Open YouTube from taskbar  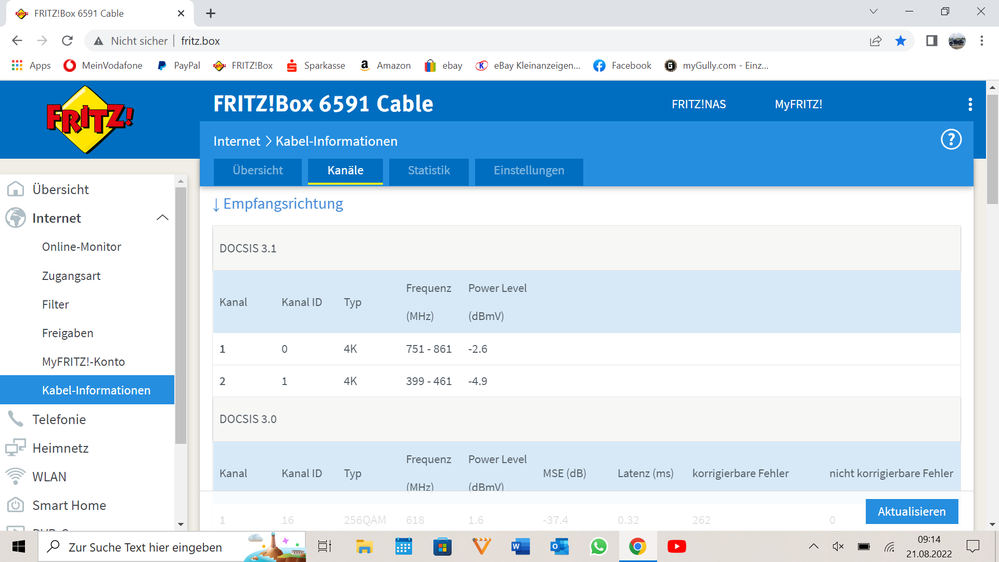(677, 547)
